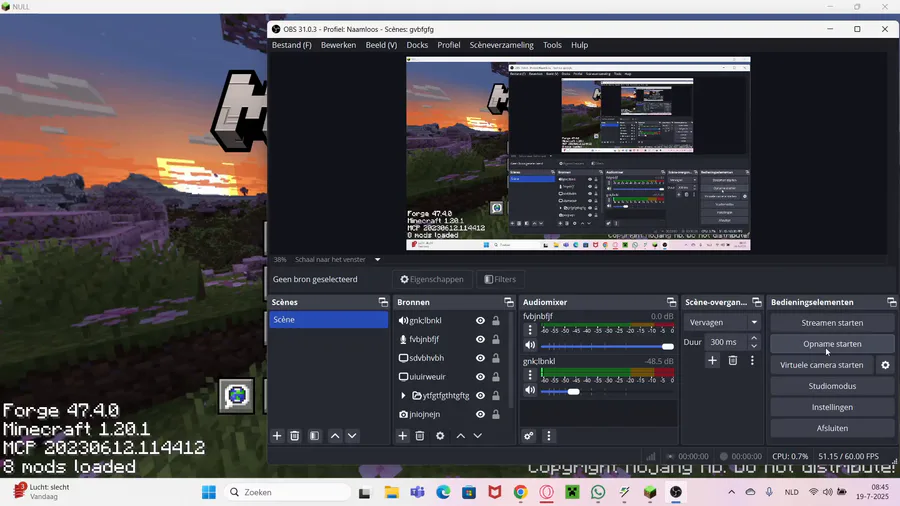The height and width of the screenshot is (506, 900).
Task: Hide the uiuirweuir source
Action: [x=480, y=377]
